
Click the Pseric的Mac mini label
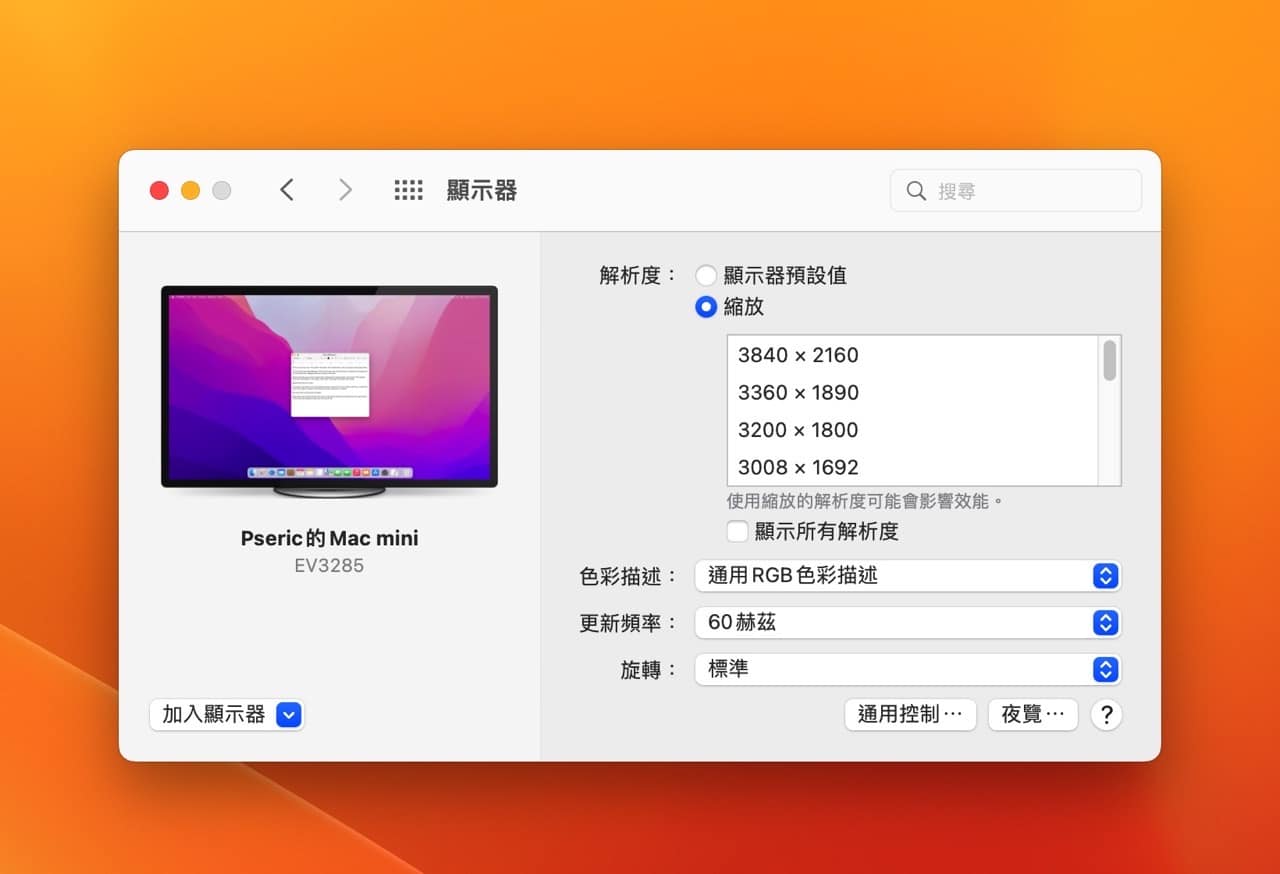(329, 538)
